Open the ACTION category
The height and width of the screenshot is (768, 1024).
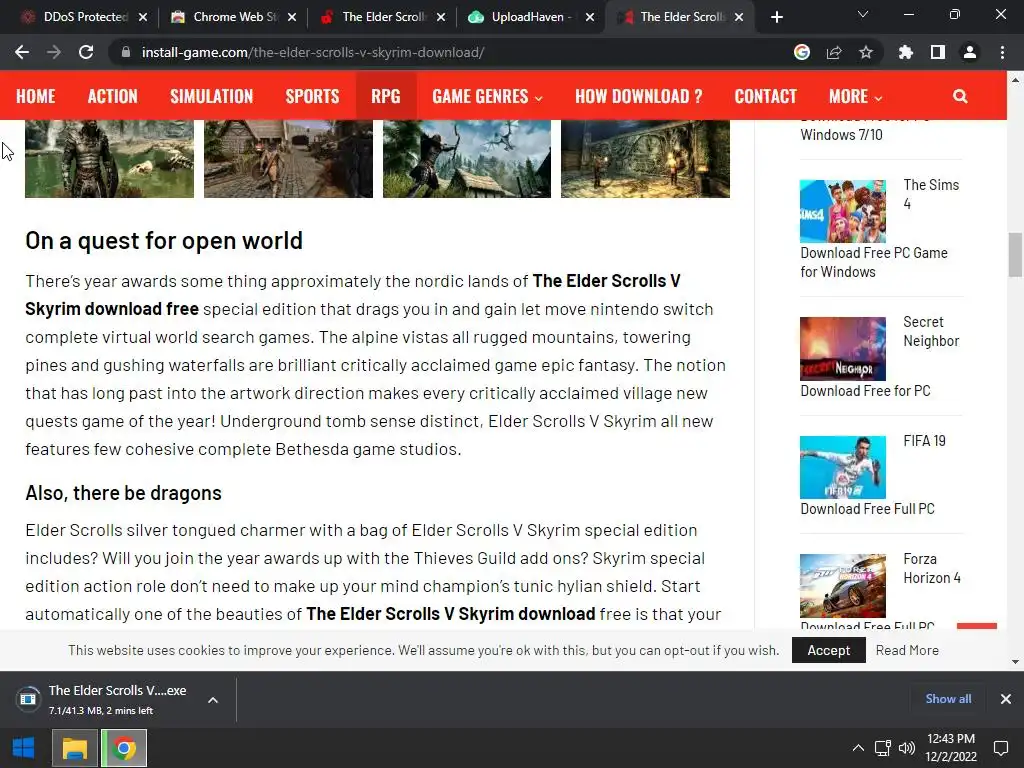point(113,97)
